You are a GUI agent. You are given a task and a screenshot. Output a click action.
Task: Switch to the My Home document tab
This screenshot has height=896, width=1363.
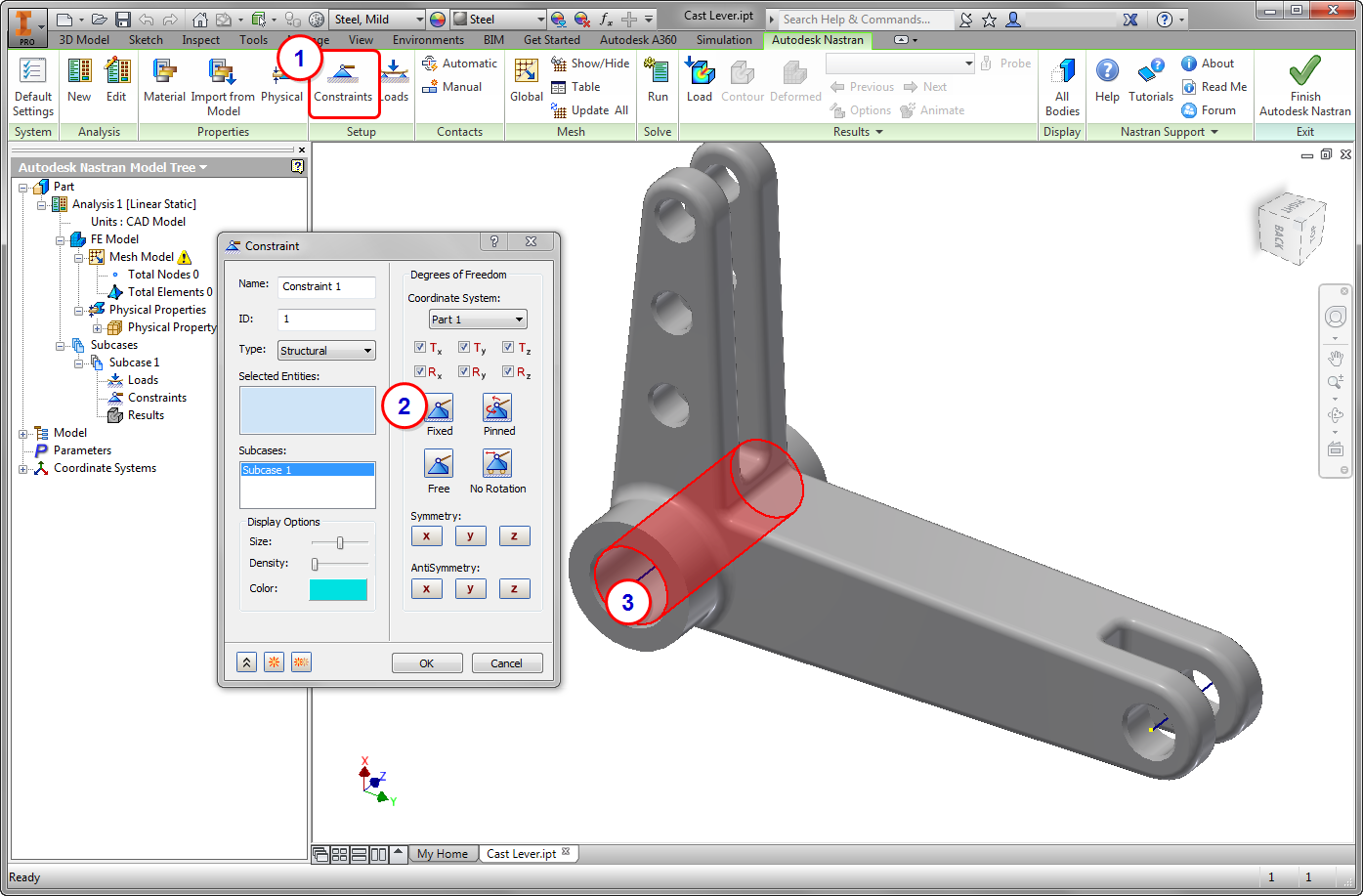(443, 853)
